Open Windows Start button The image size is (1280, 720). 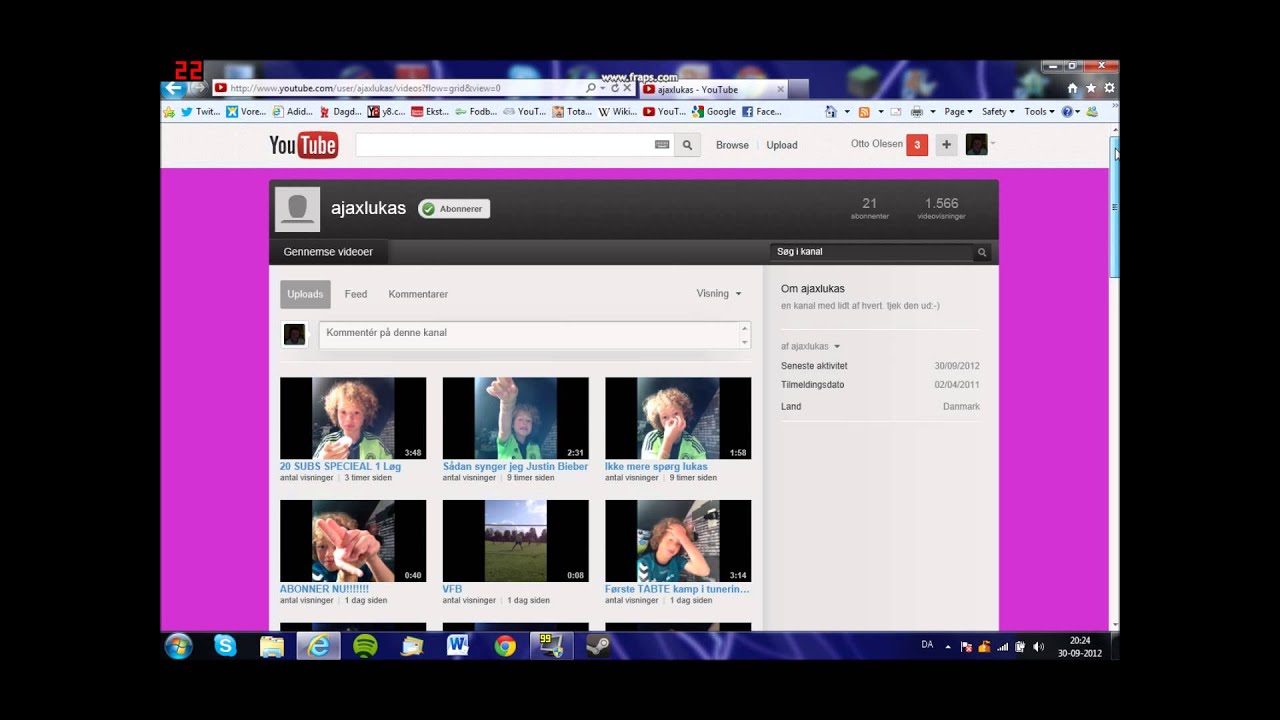179,646
